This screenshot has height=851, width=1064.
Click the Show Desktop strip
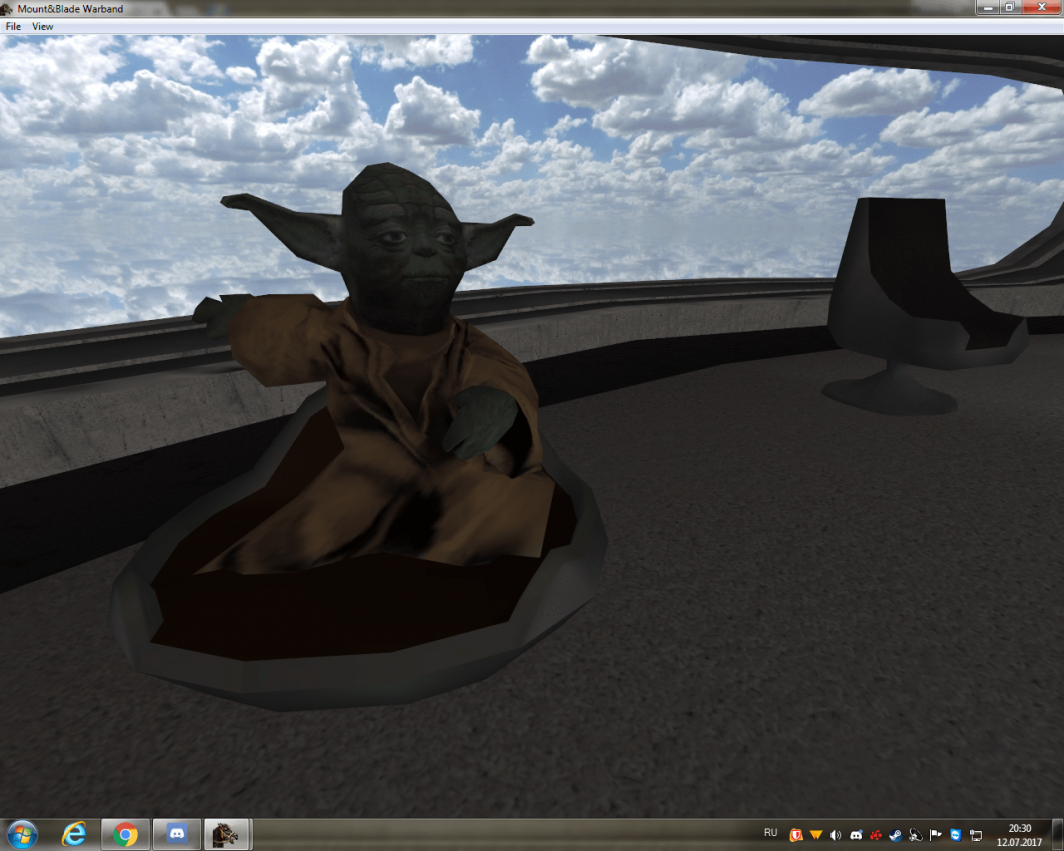[1057, 835]
